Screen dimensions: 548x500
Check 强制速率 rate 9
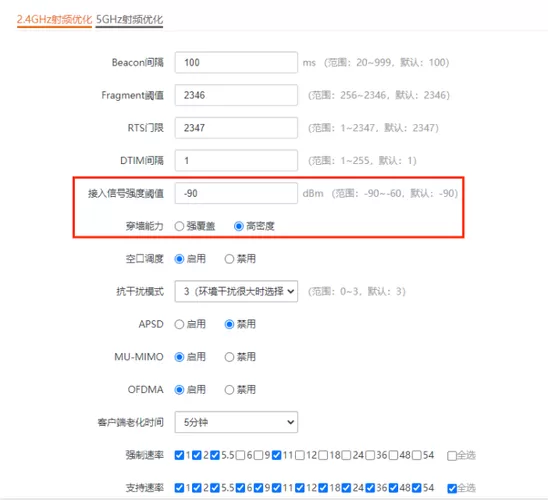pyautogui.click(x=258, y=455)
